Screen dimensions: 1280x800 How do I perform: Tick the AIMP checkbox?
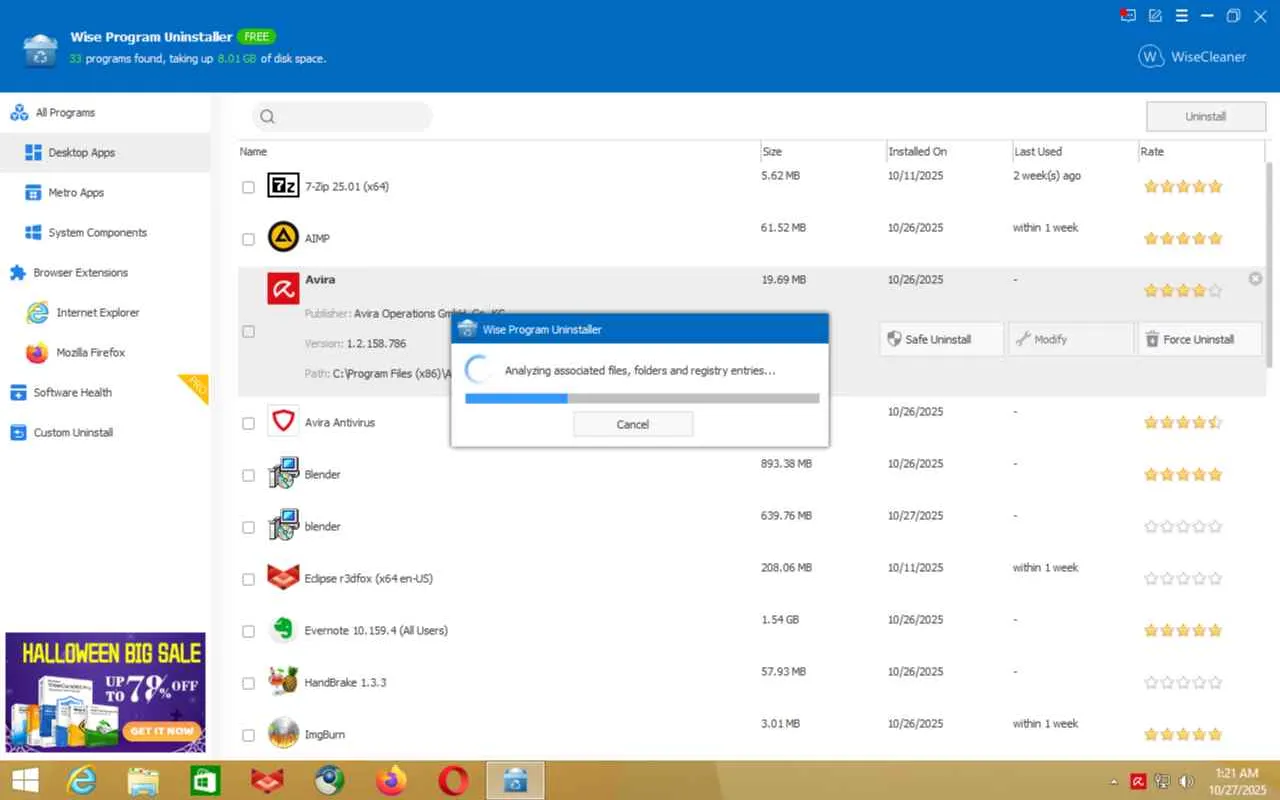pos(248,239)
